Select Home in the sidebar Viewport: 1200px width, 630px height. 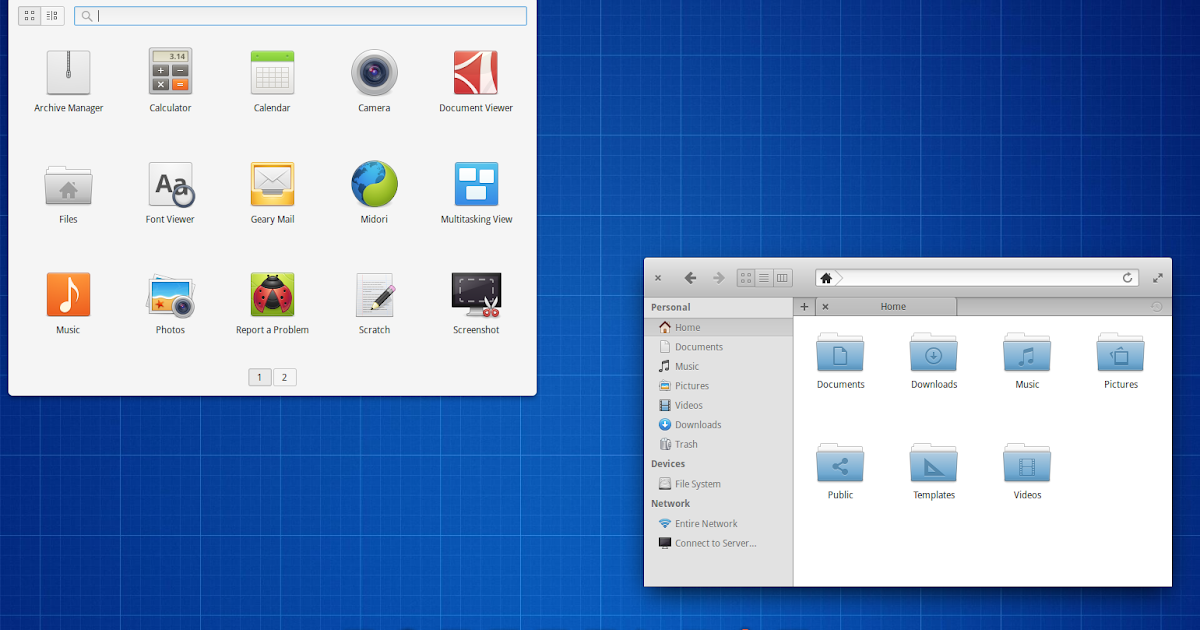point(718,327)
